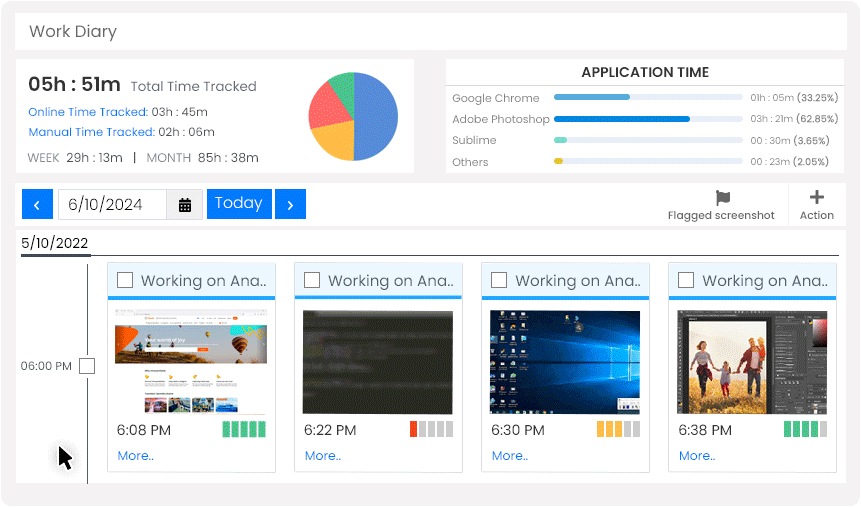The height and width of the screenshot is (507, 861).
Task: Select the checkbox on the 6:38 PM card
Action: [x=686, y=280]
